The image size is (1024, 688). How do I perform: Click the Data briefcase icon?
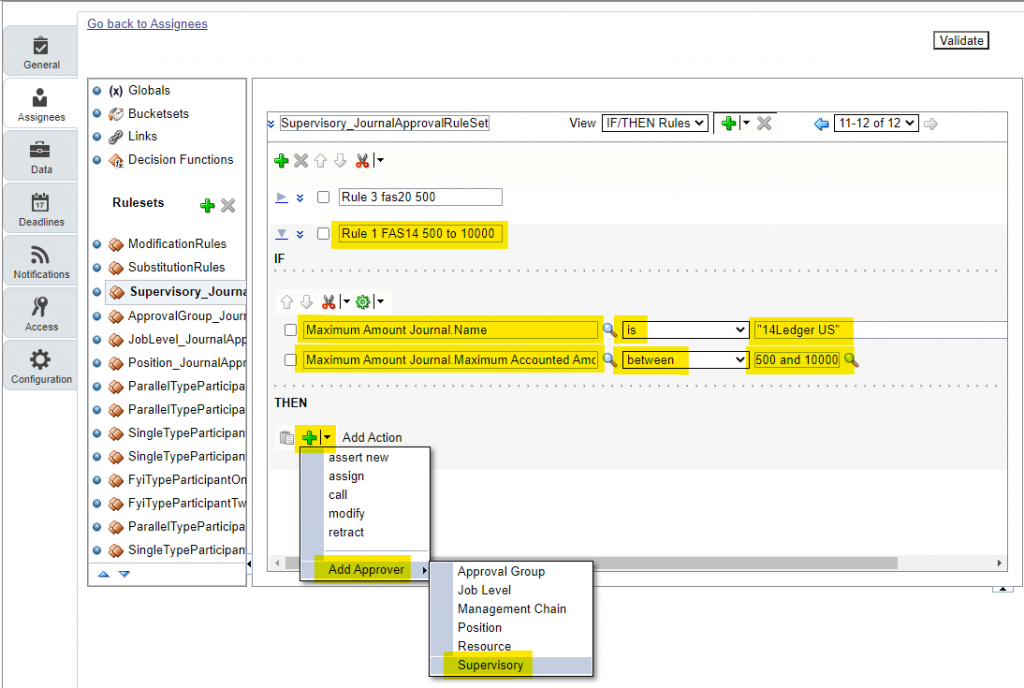click(41, 150)
